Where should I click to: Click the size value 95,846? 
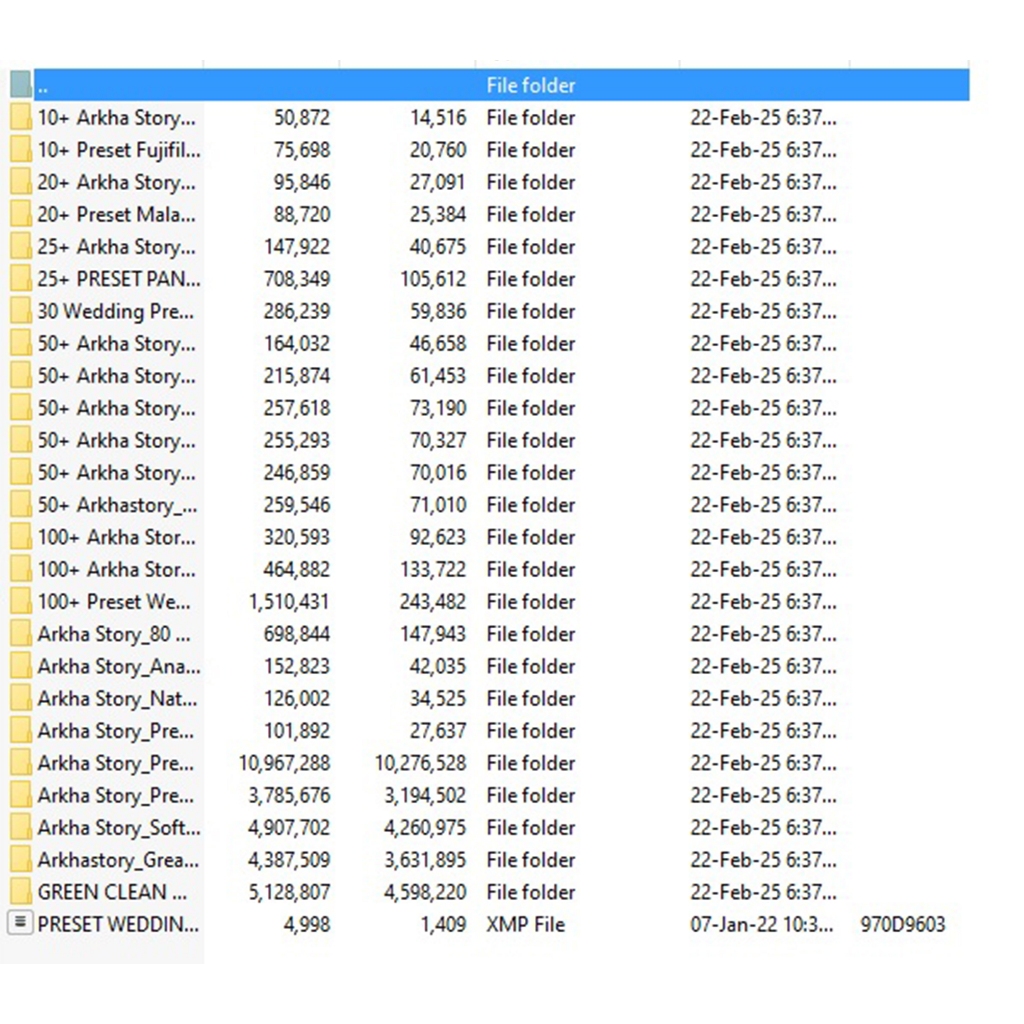(302, 182)
